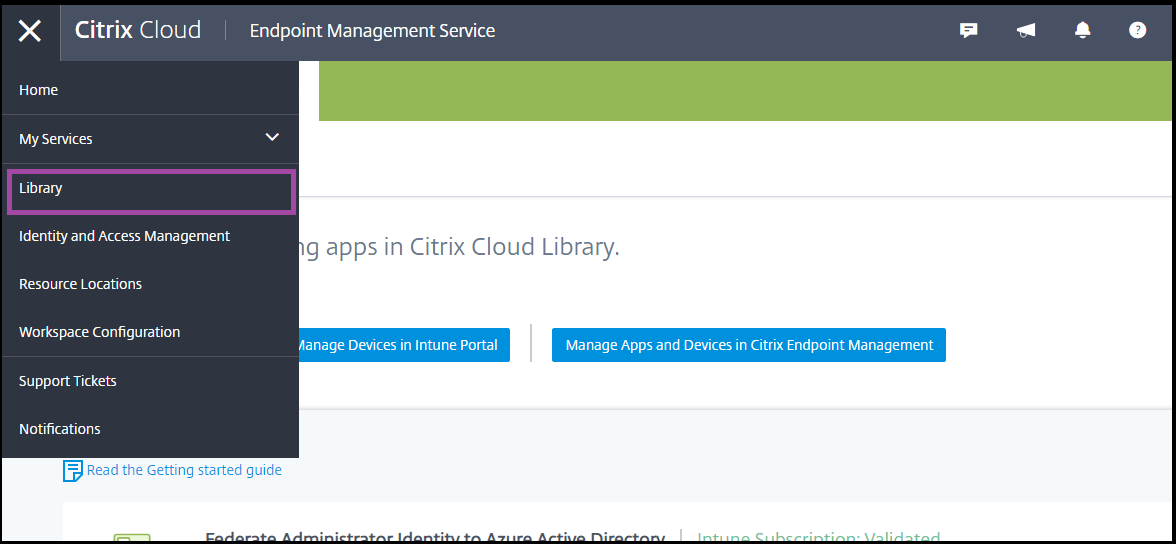This screenshot has height=544, width=1176.
Task: Choose Workspace Configuration
Action: (99, 332)
